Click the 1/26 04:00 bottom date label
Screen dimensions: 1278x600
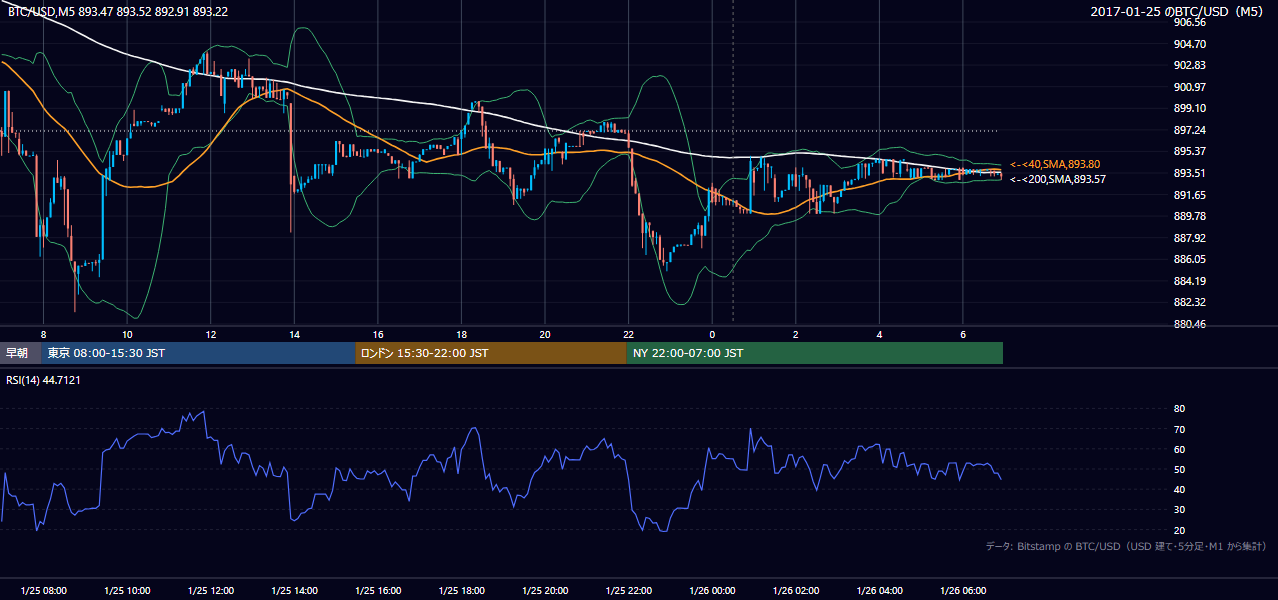click(x=879, y=591)
